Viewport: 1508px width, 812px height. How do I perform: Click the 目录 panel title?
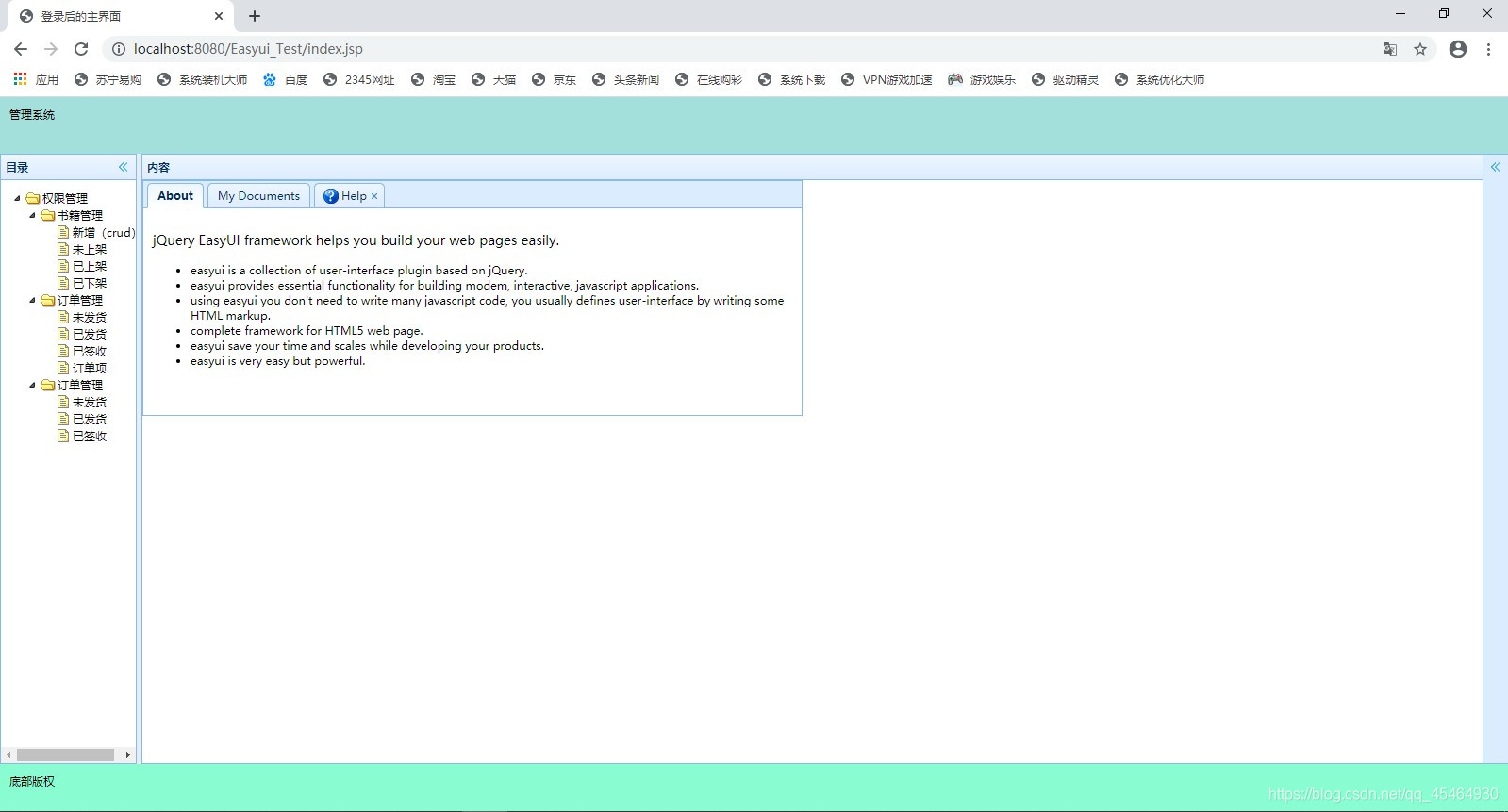point(17,168)
